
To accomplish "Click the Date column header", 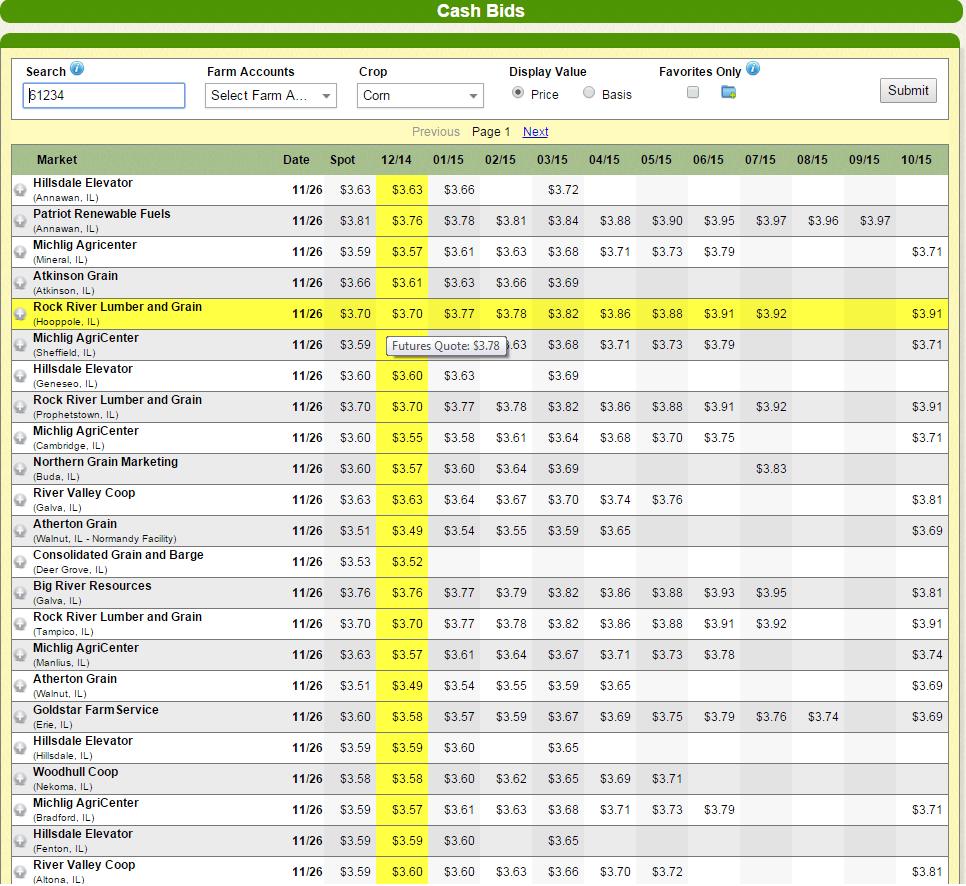I will click(x=296, y=160).
